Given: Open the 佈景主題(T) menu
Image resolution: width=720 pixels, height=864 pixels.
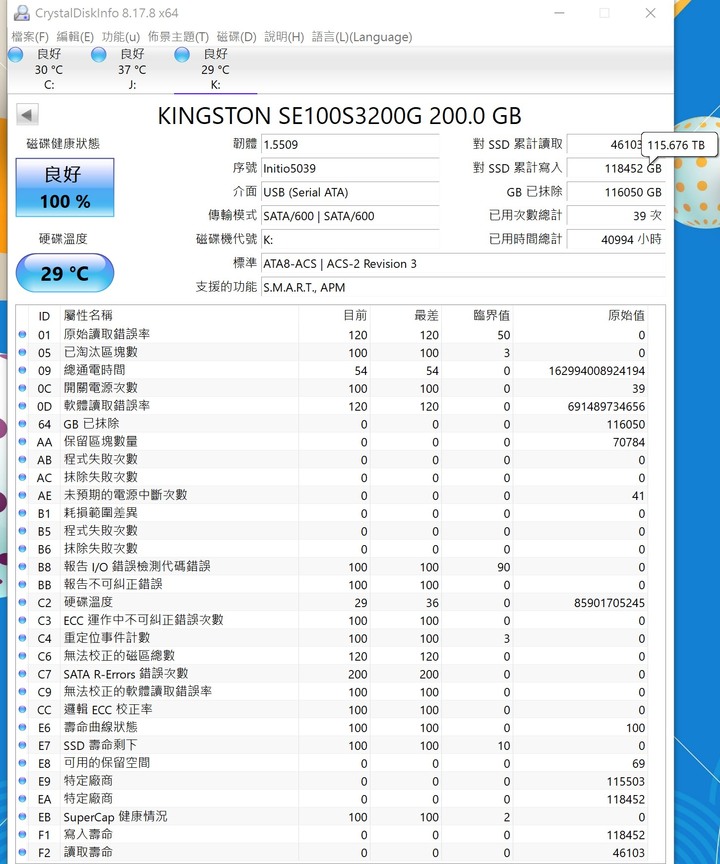Looking at the screenshot, I should (x=178, y=37).
